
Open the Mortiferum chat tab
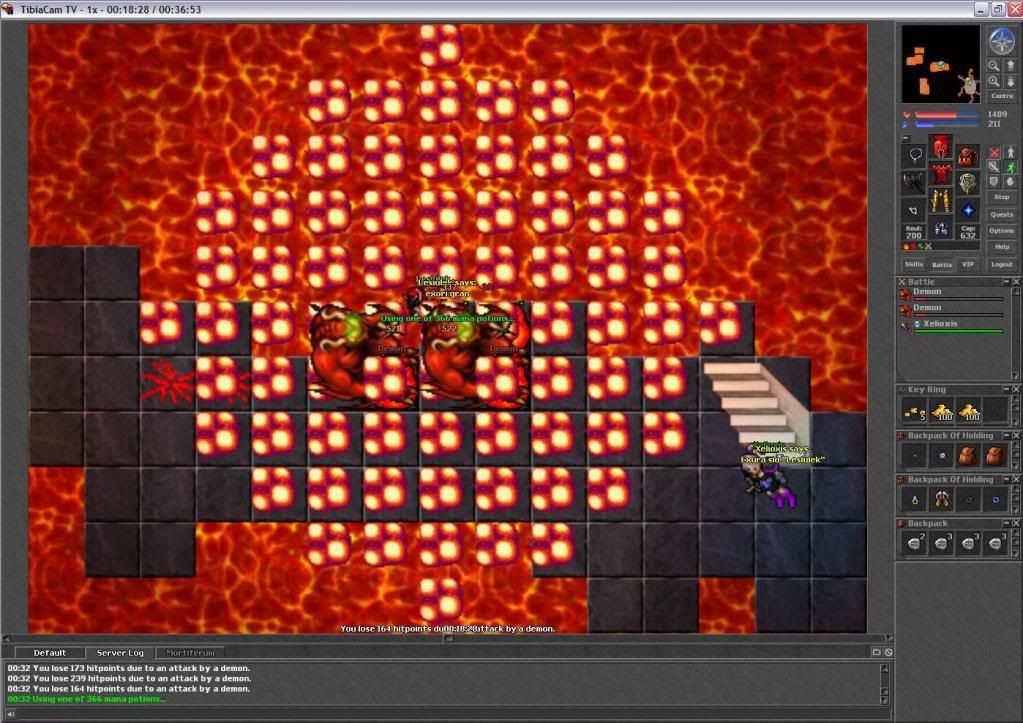[190, 653]
